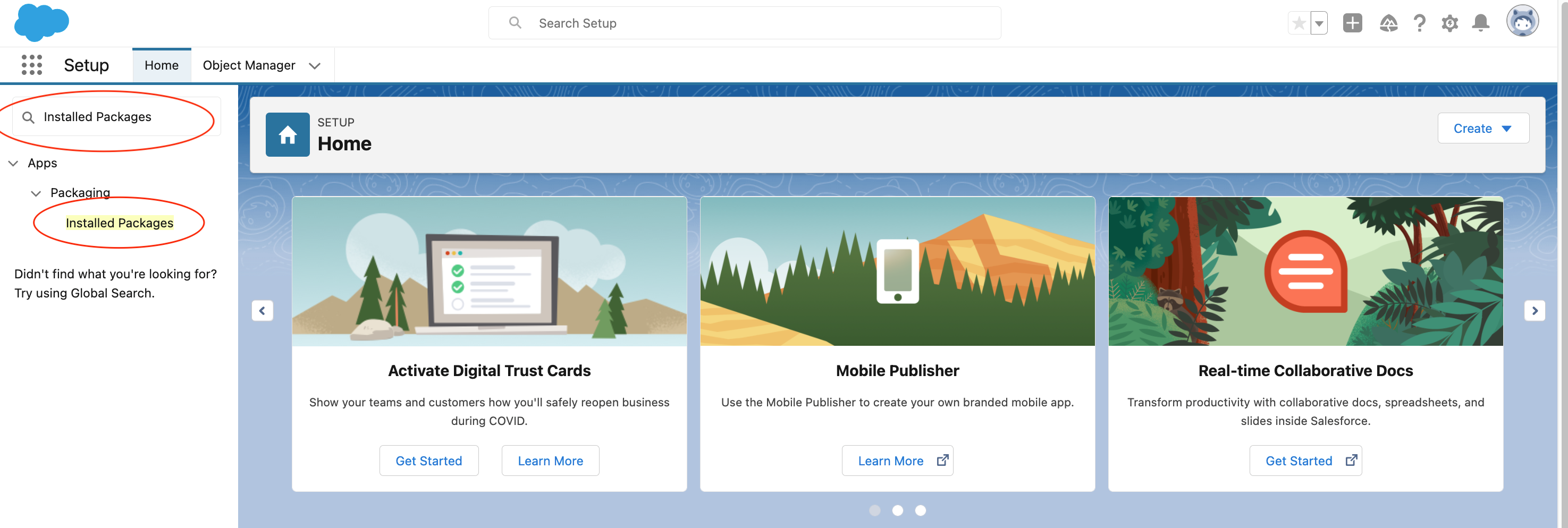Viewport: 1568px width, 528px height.
Task: Select the Home tab
Action: tap(161, 65)
